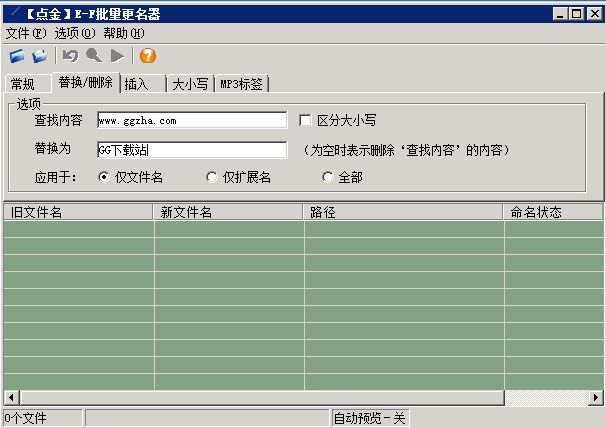
Task: Click the horizontal scrollbar thumb
Action: pos(262,397)
